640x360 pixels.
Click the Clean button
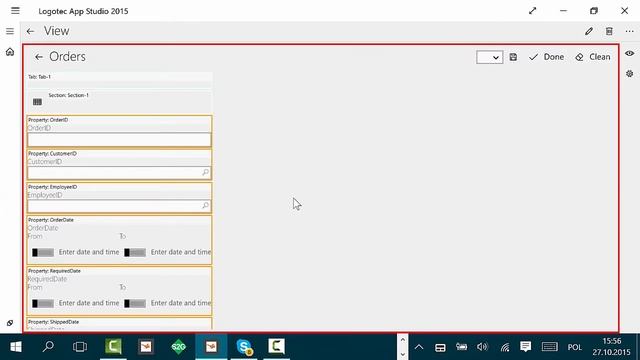click(x=593, y=57)
